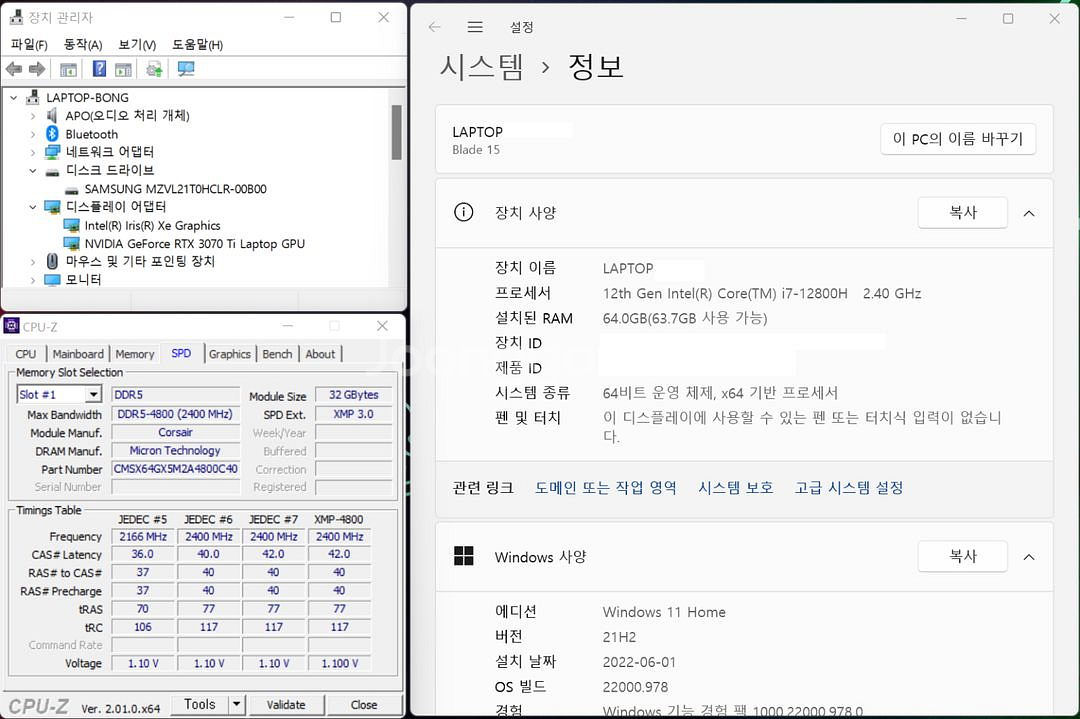Image resolution: width=1080 pixels, height=719 pixels.
Task: Click the Validate button
Action: [286, 705]
